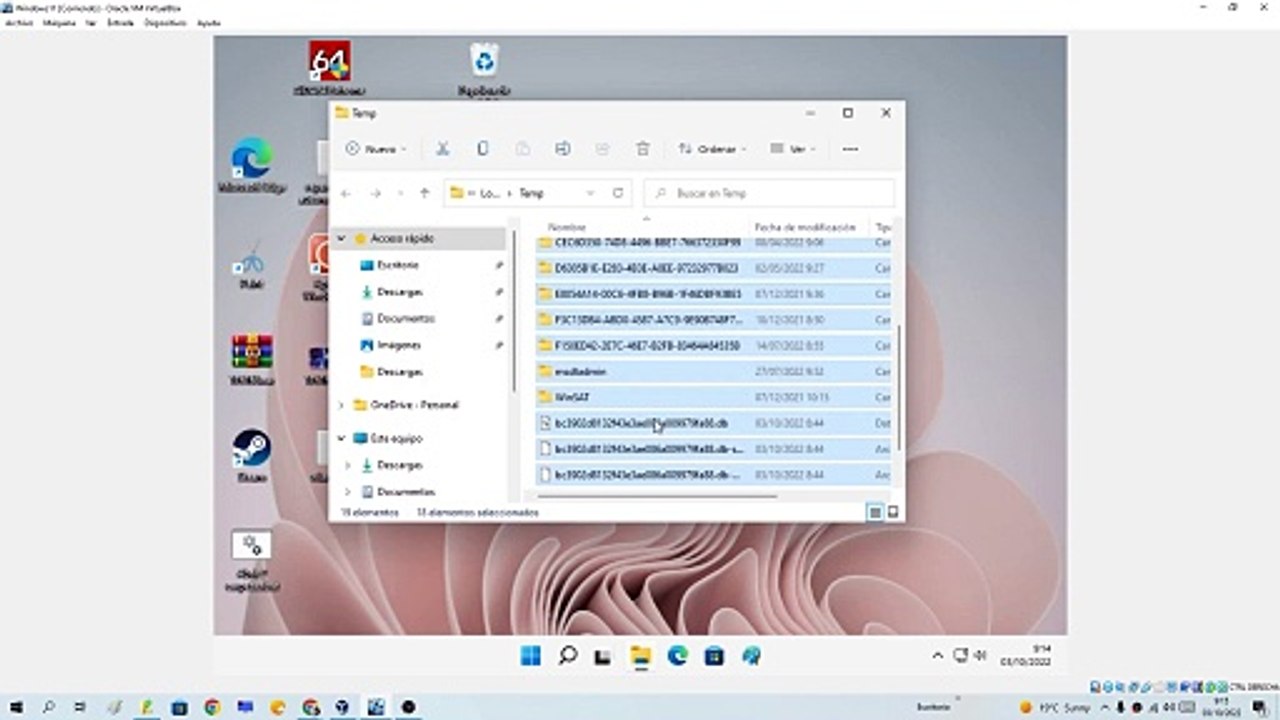Select the folder starting with D6305B1E
This screenshot has height=720, width=1280.
tap(713, 268)
